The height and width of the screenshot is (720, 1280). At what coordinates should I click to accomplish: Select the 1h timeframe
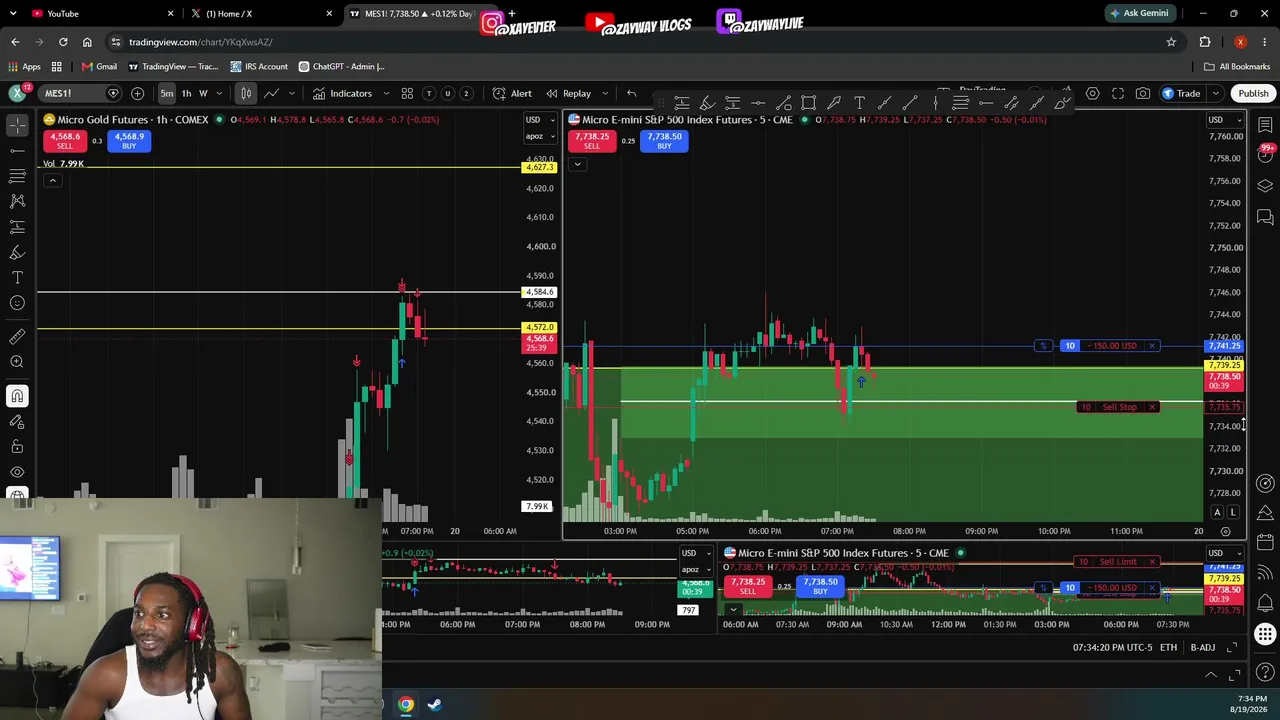(186, 93)
